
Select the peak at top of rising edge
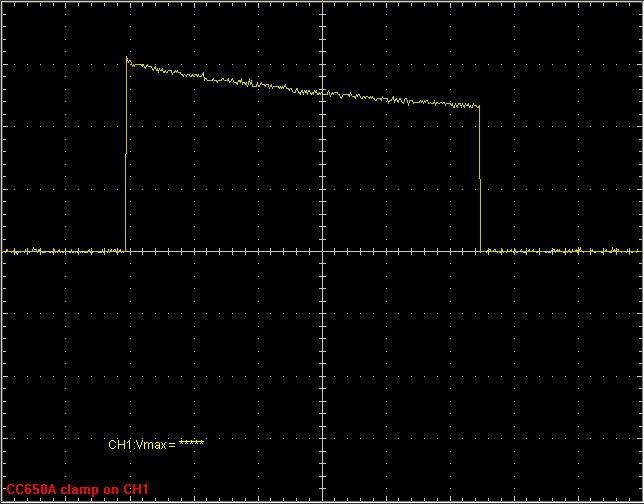pos(127,59)
